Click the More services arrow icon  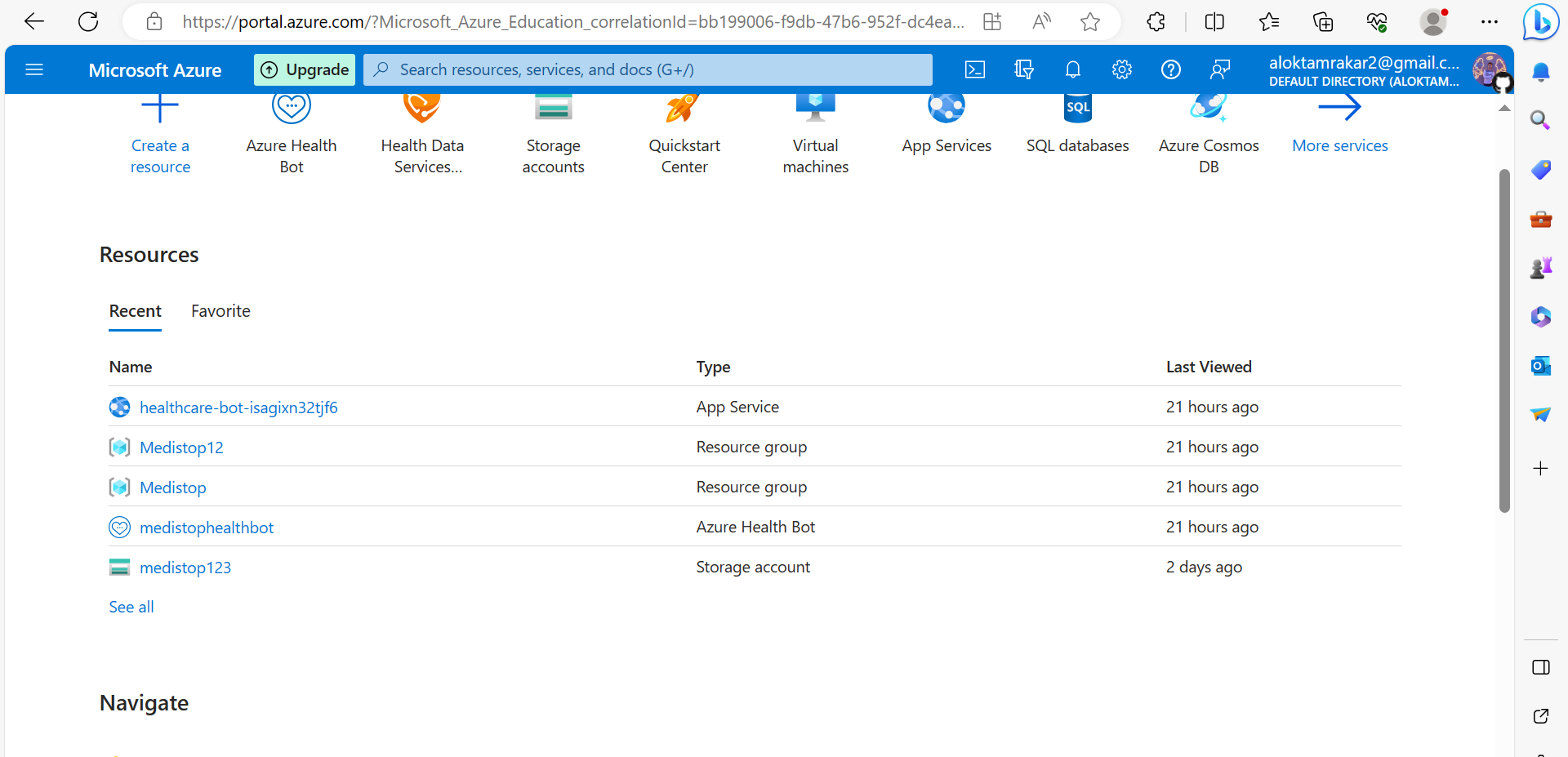1340,107
